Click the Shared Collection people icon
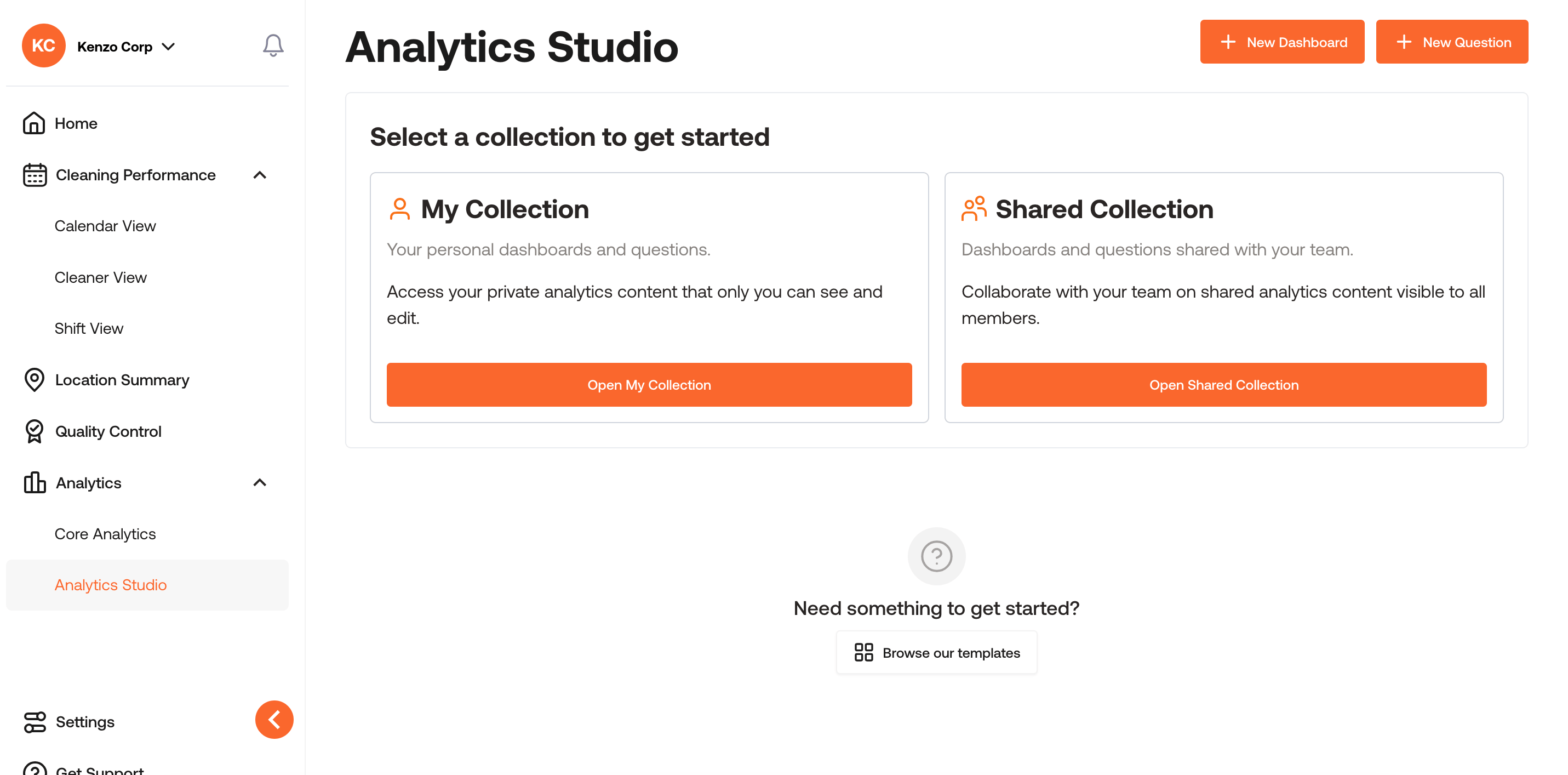The width and height of the screenshot is (1568, 775). pos(974,209)
